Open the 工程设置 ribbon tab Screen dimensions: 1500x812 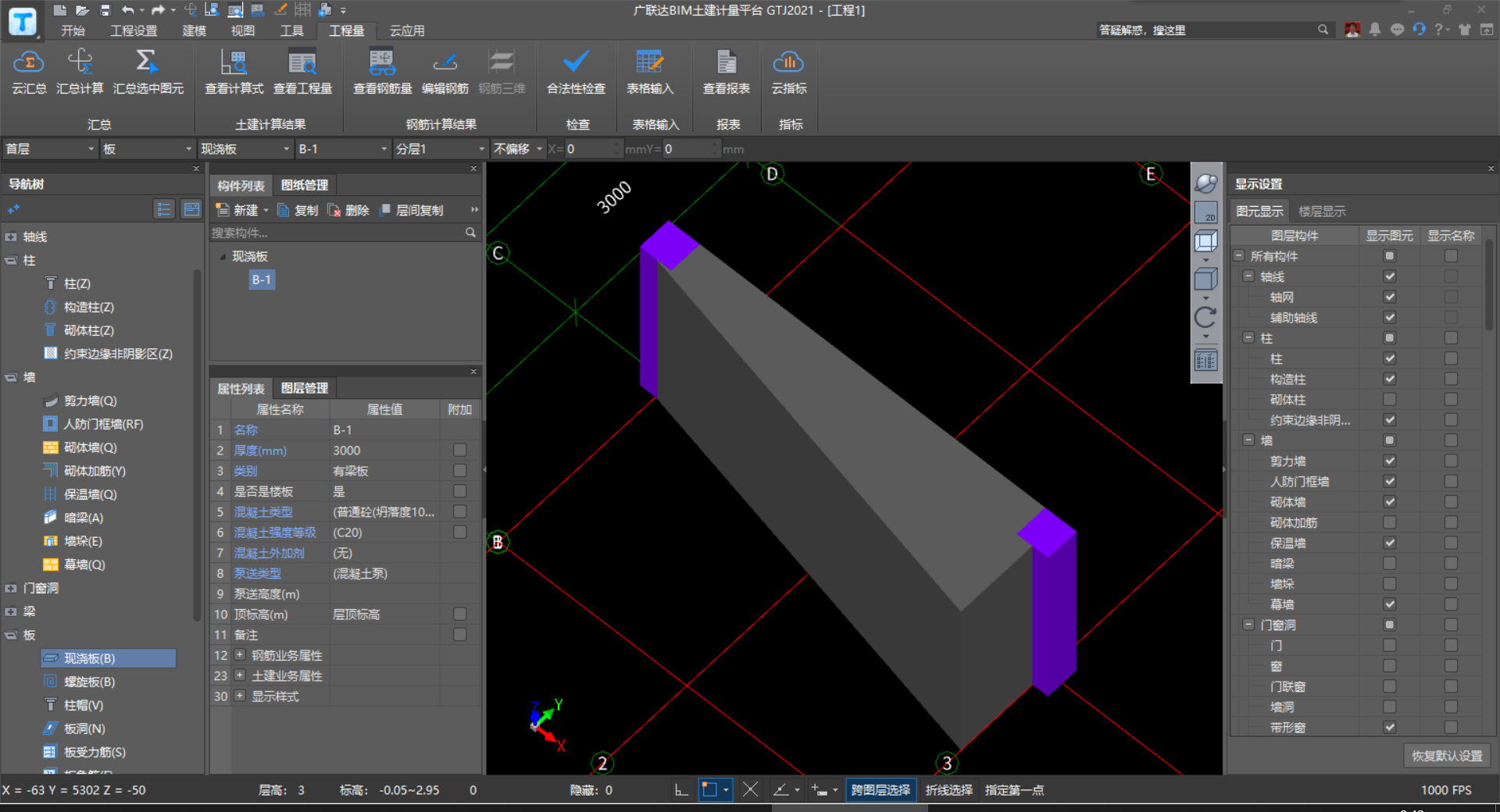click(x=134, y=30)
